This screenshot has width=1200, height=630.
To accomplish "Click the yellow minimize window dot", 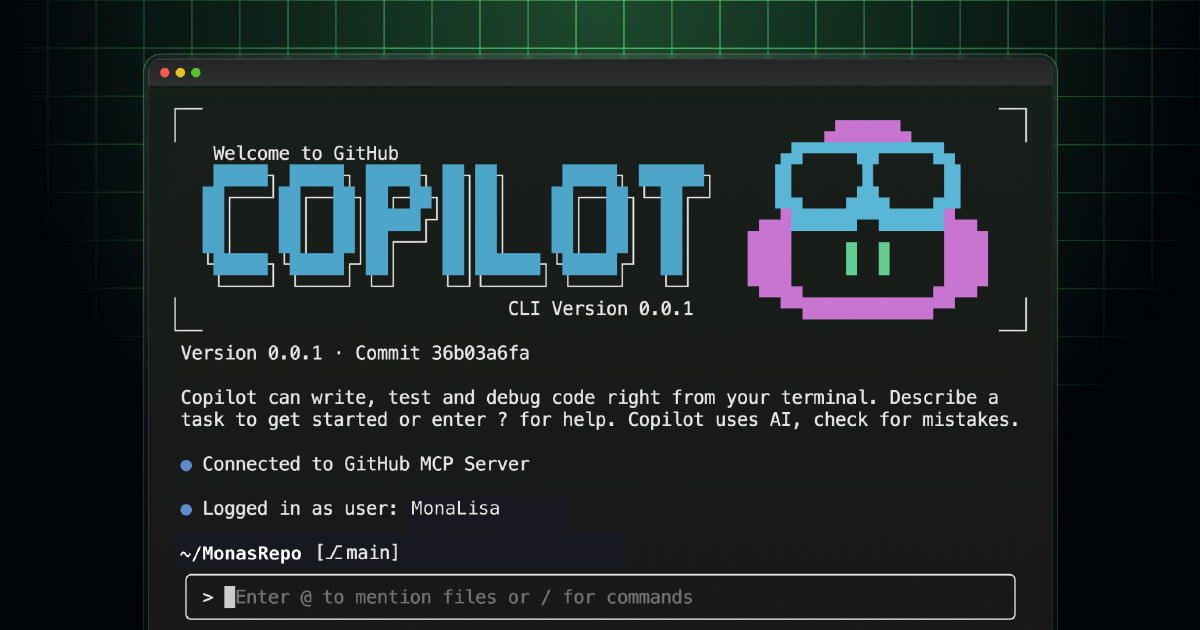I will click(x=180, y=72).
